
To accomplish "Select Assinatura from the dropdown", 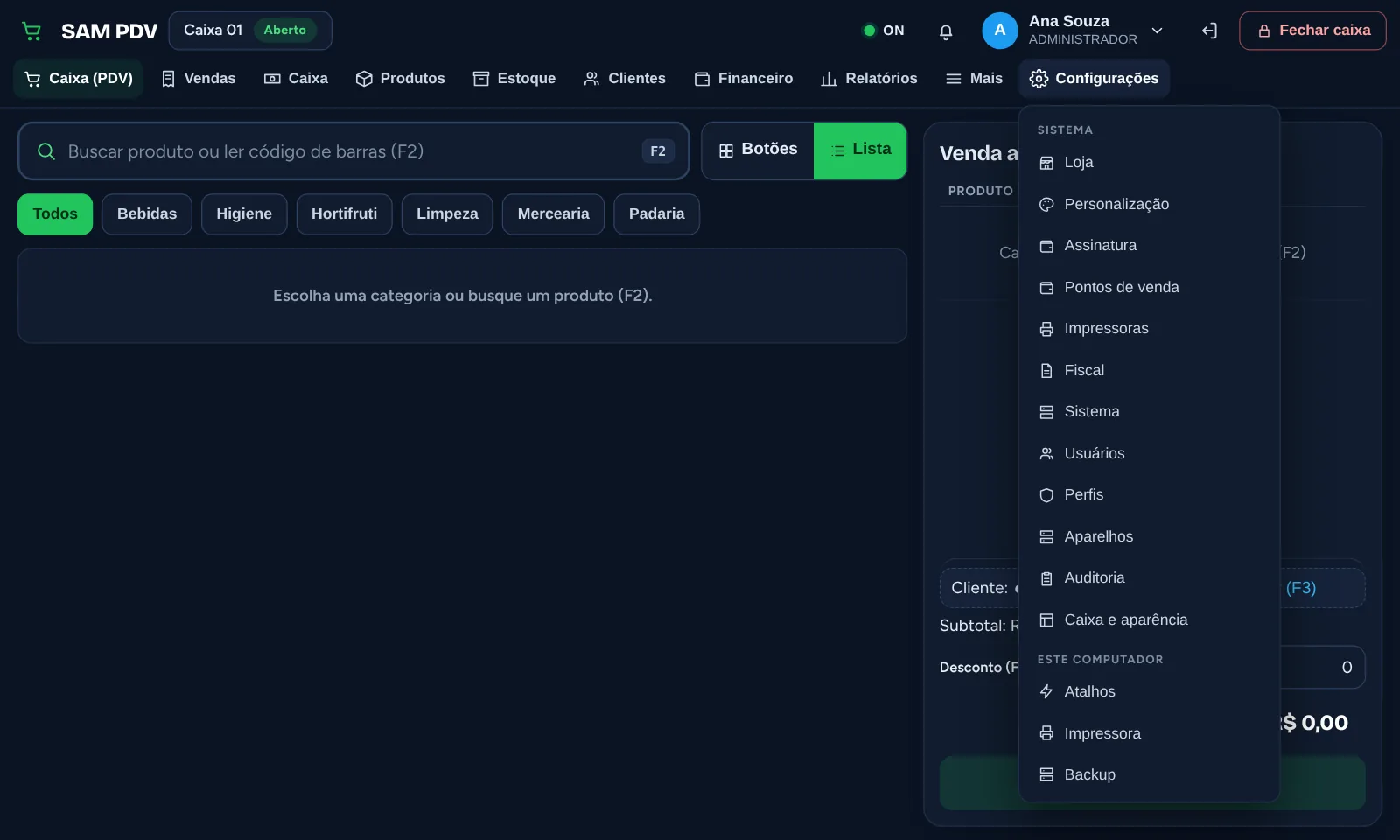I will coord(1149,246).
